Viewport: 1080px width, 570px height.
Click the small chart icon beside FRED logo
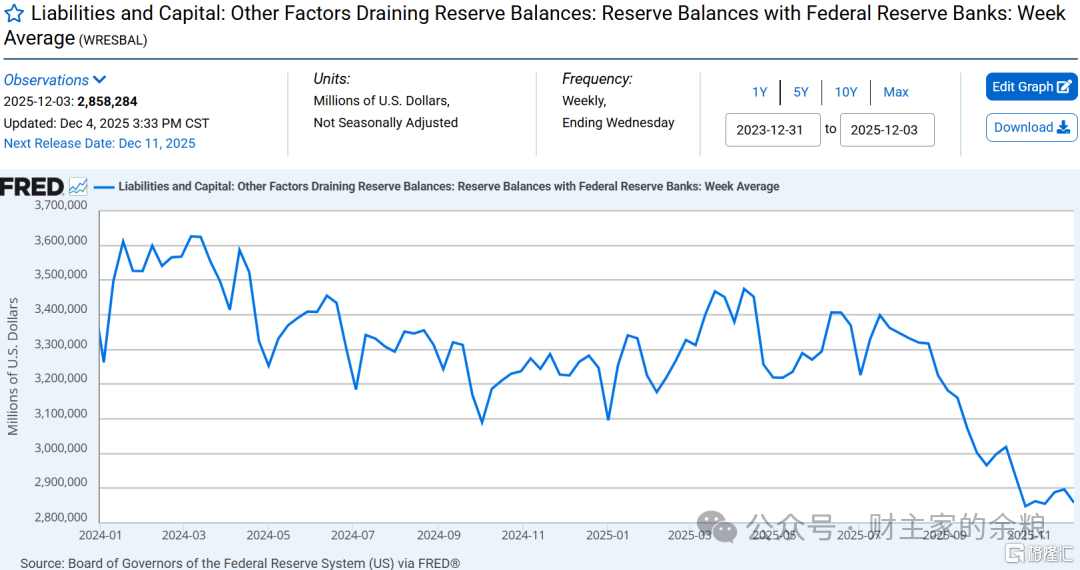click(x=78, y=187)
